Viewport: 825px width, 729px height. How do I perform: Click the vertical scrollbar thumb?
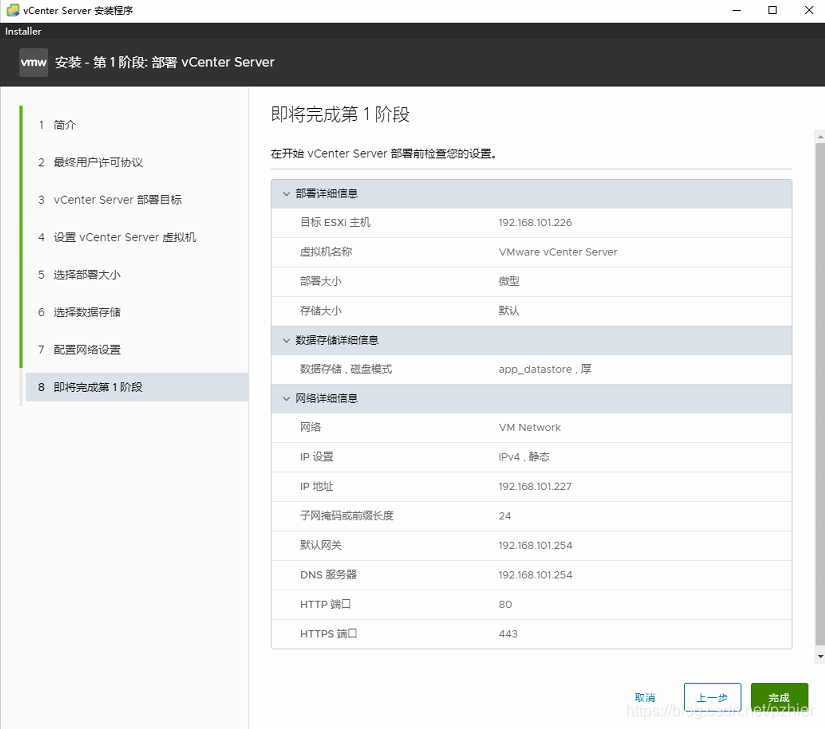click(x=820, y=393)
